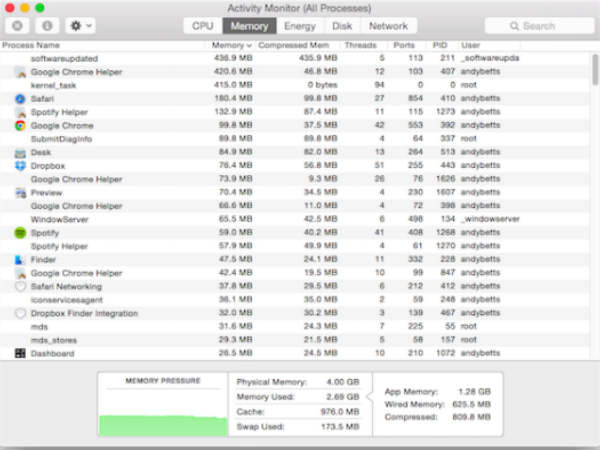Click Google Chrome Helper 420.6 MB icon
The width and height of the screenshot is (600, 450).
pos(20,72)
